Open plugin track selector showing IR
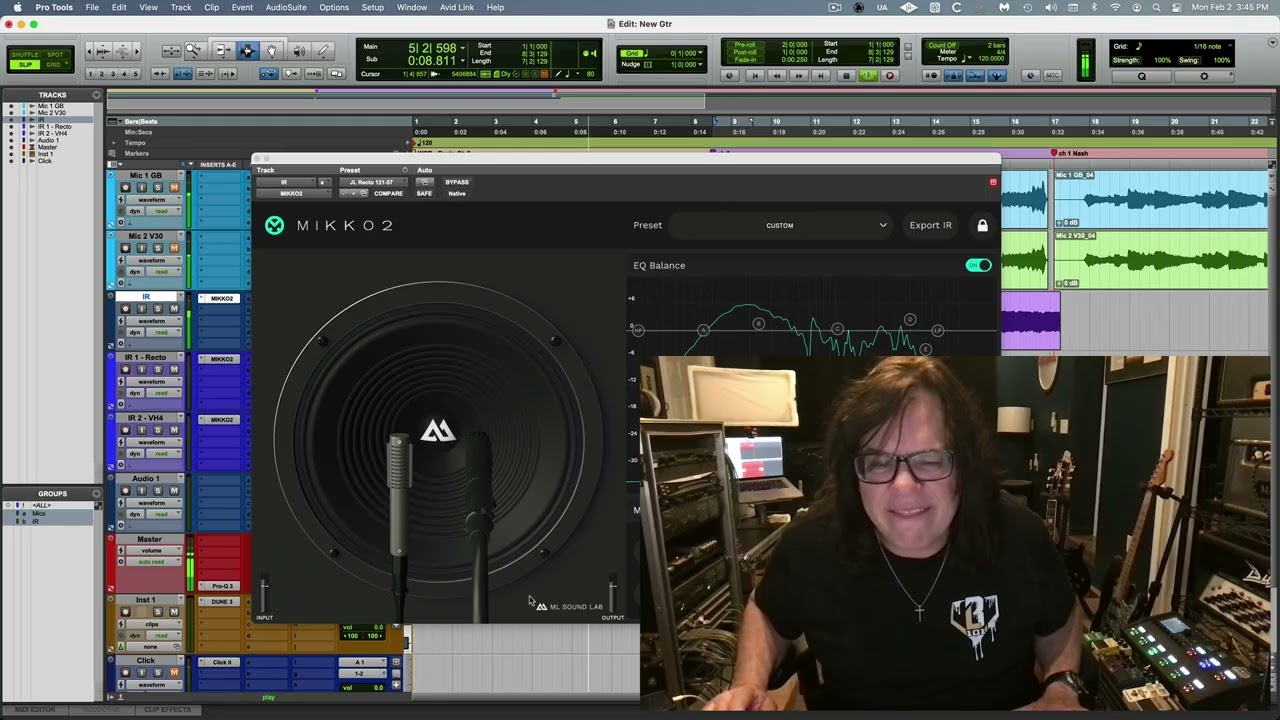Image resolution: width=1280 pixels, height=720 pixels. [x=286, y=182]
